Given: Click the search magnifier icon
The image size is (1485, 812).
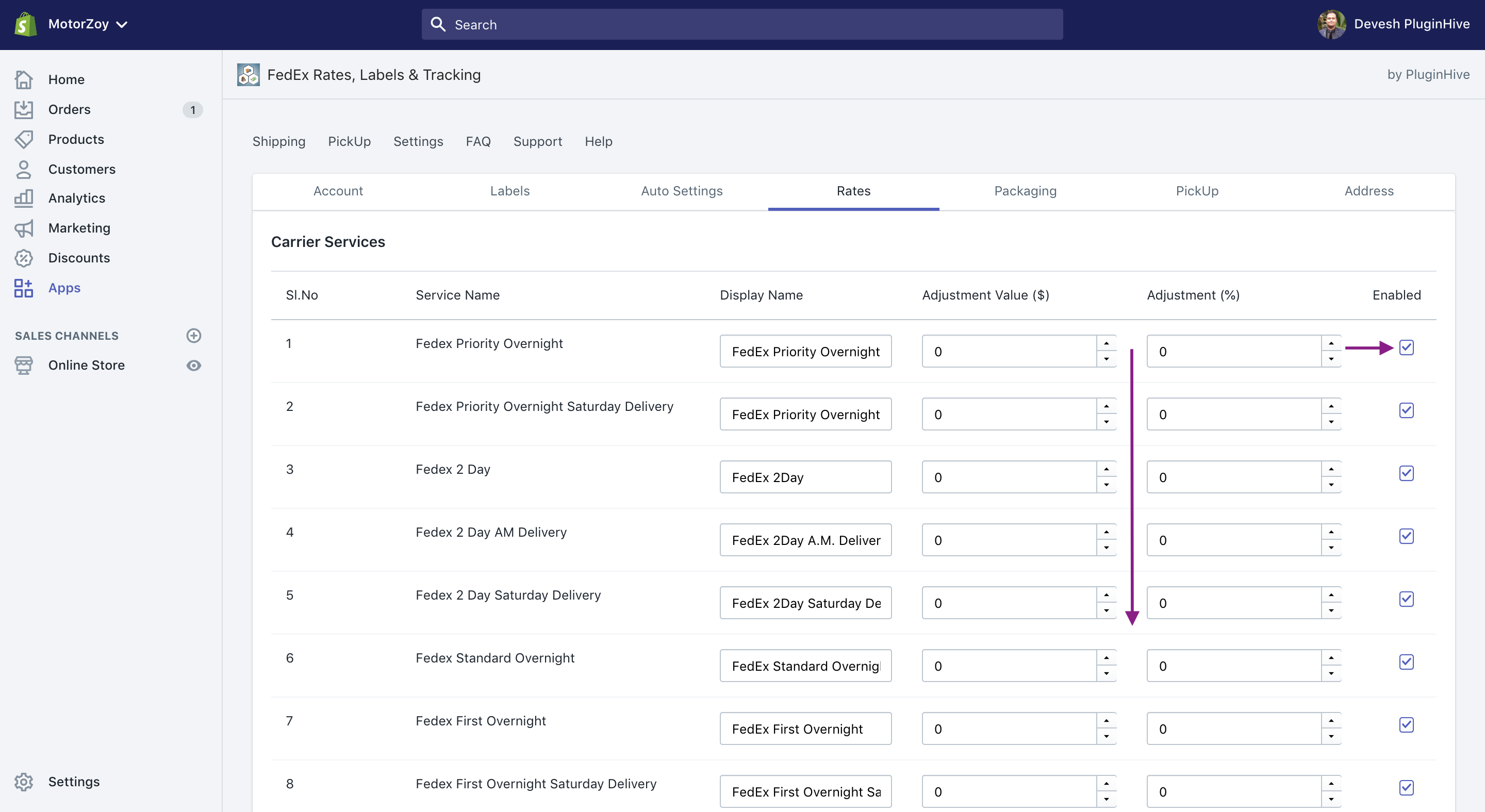Looking at the screenshot, I should coord(438,24).
